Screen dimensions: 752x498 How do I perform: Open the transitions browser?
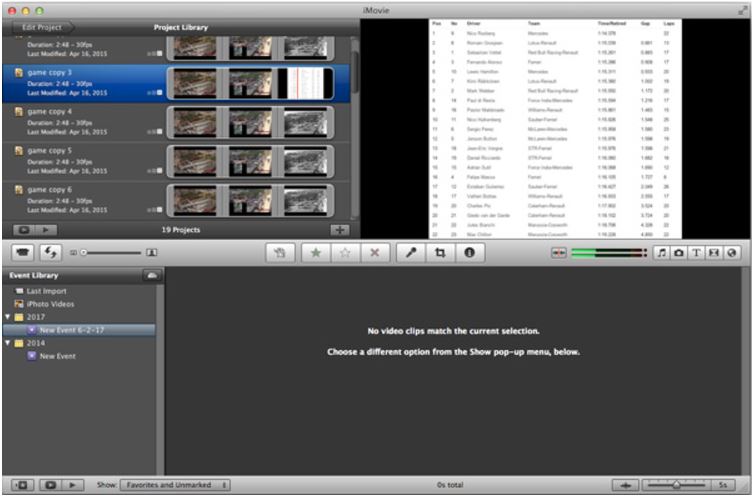pyautogui.click(x=714, y=253)
